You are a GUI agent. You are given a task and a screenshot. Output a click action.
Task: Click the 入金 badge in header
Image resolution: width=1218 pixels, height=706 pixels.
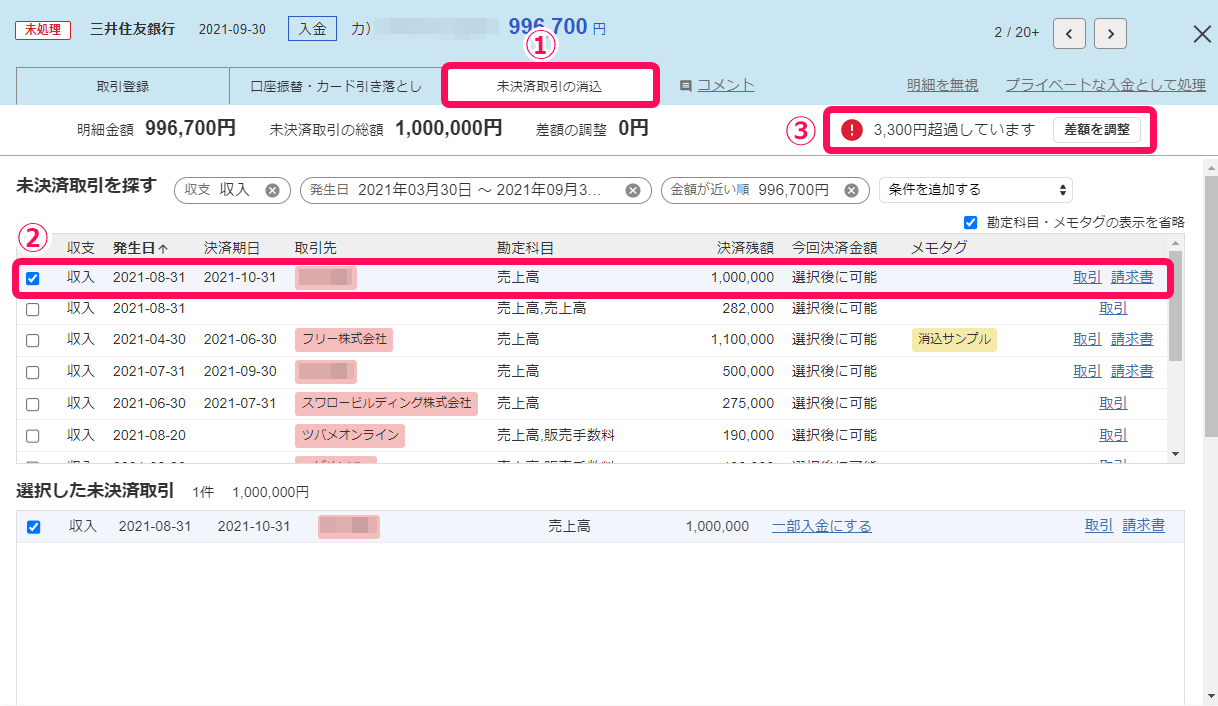(x=312, y=29)
